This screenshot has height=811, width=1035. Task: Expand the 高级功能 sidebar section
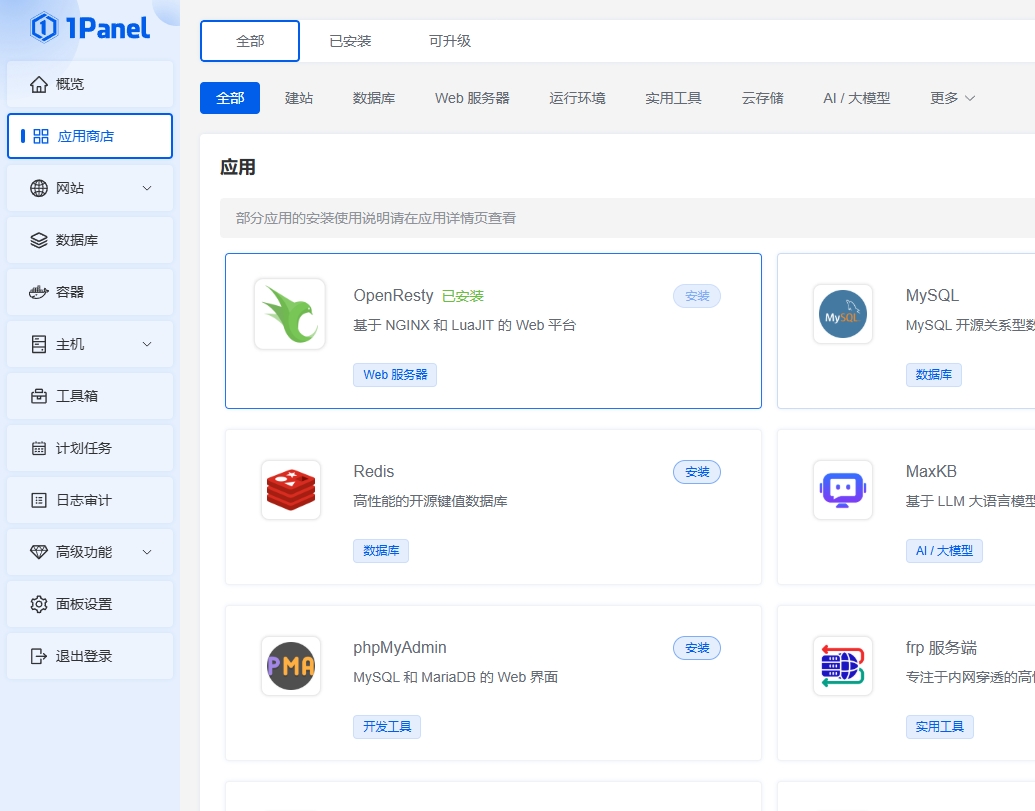click(x=90, y=551)
